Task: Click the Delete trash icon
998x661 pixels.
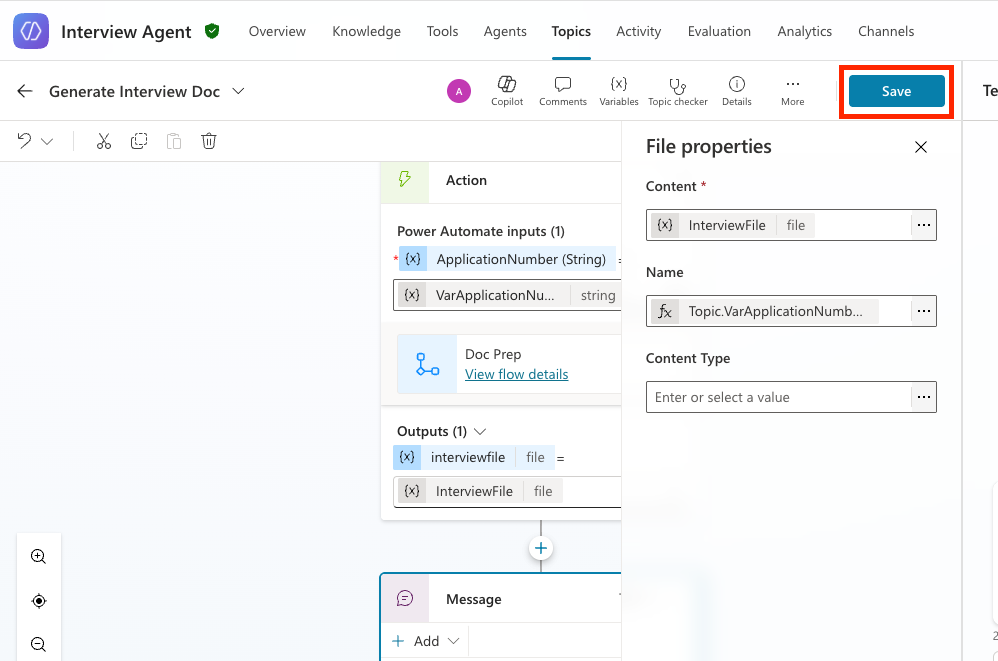Action: tap(209, 141)
